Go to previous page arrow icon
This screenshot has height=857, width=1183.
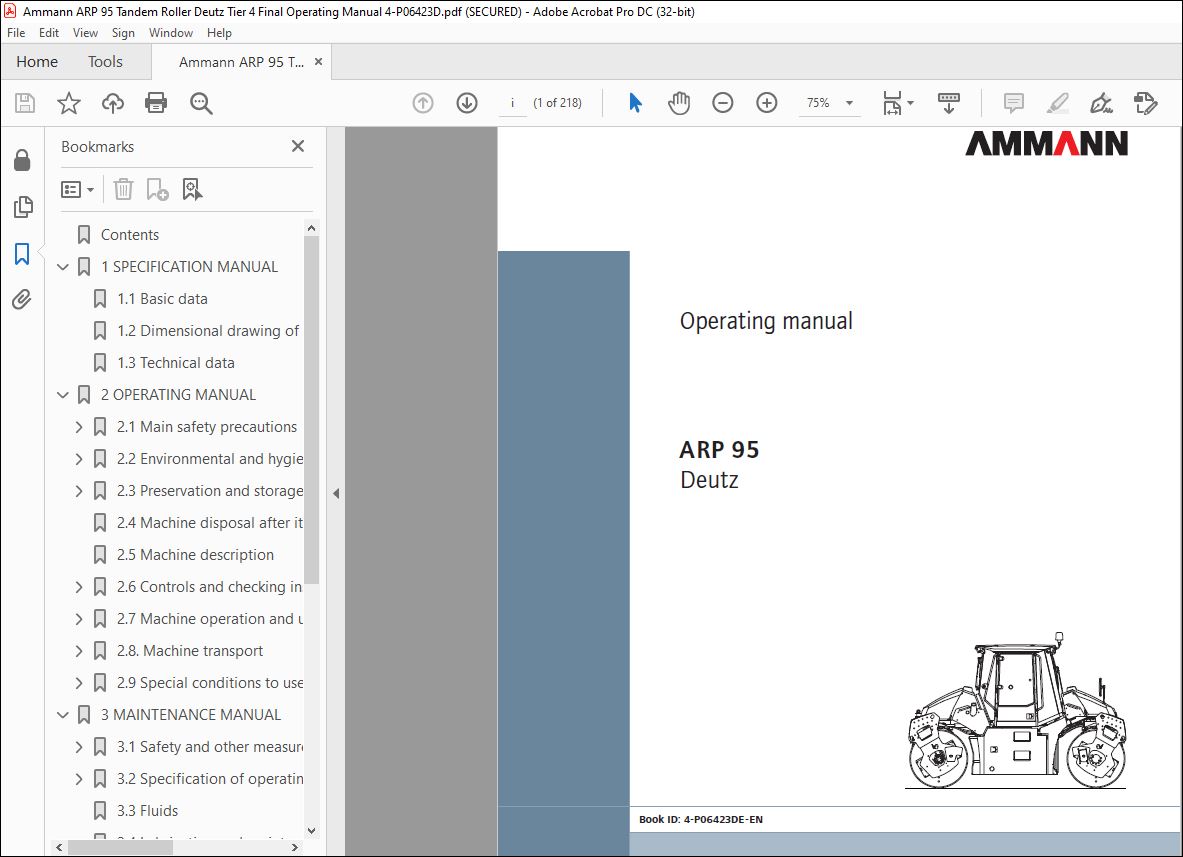[x=422, y=103]
